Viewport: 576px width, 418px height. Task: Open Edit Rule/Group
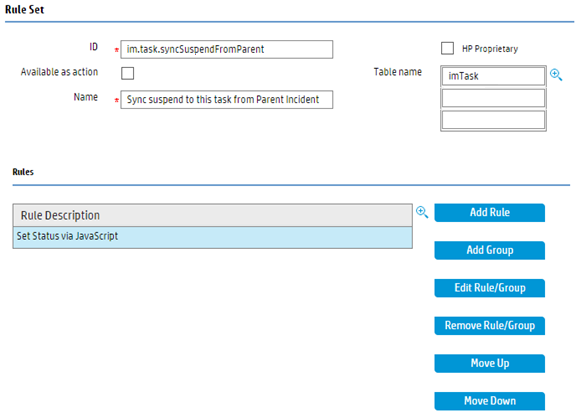click(489, 288)
